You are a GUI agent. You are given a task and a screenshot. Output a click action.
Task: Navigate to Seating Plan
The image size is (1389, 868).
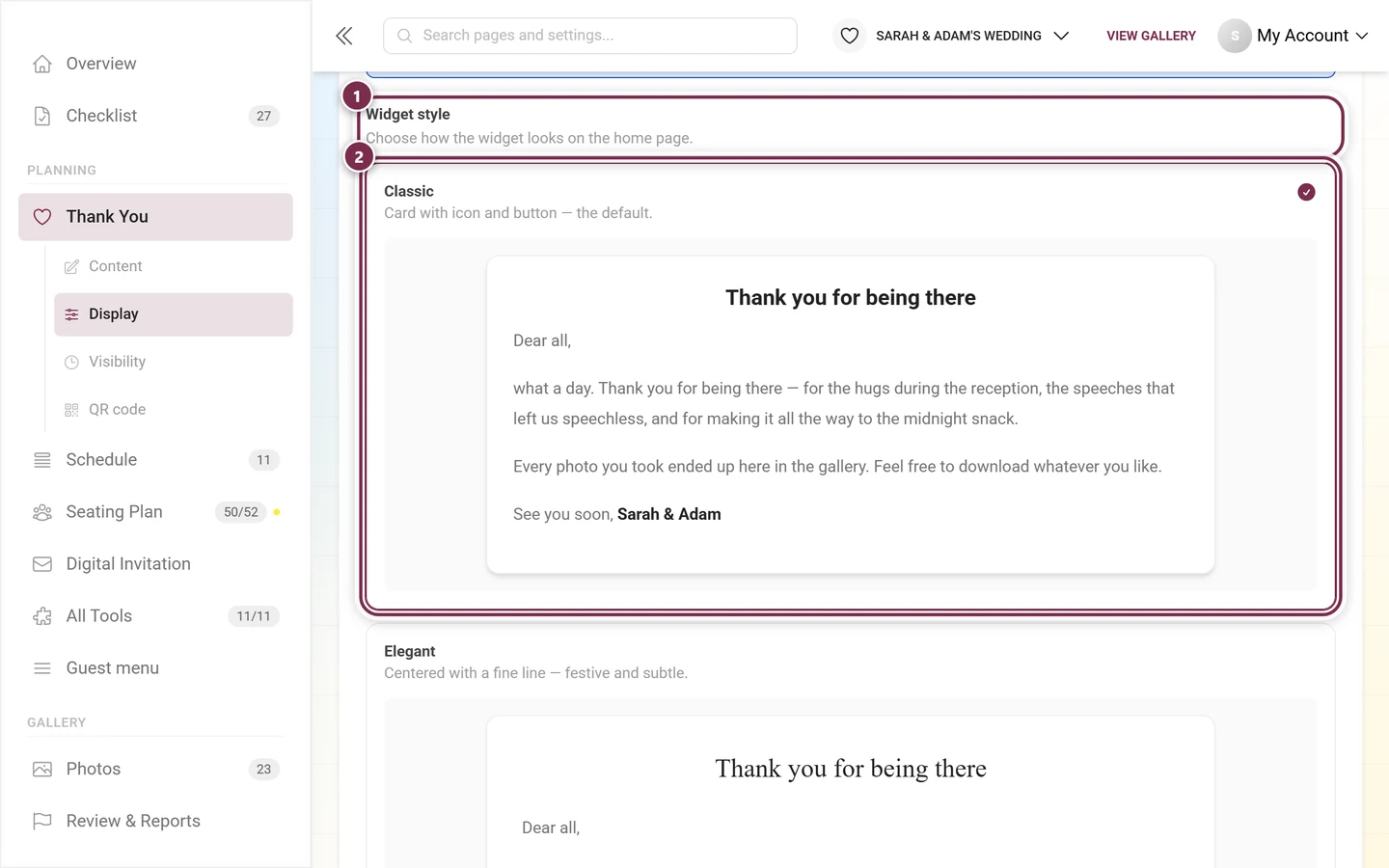pyautogui.click(x=155, y=512)
